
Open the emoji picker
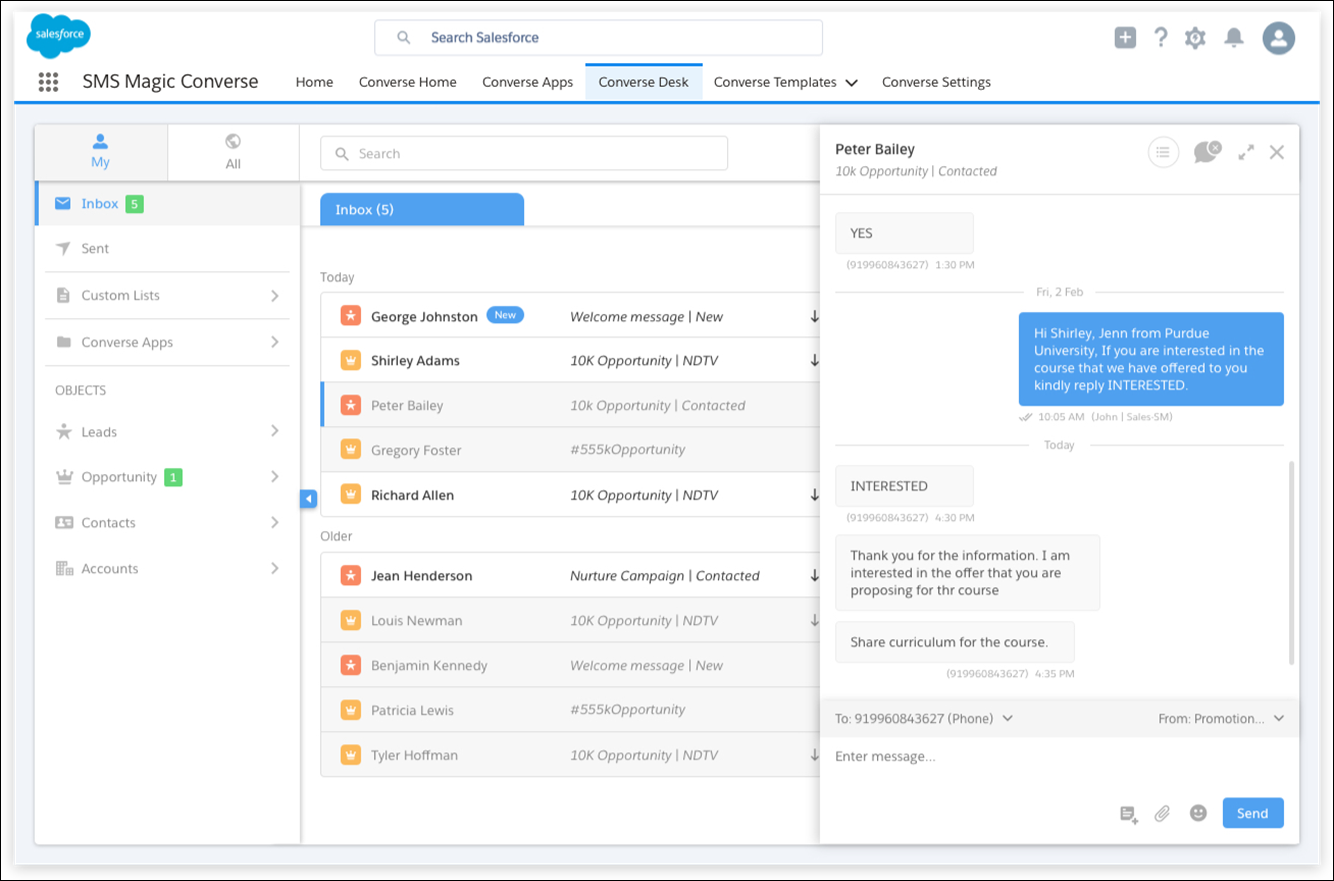pyautogui.click(x=1198, y=813)
